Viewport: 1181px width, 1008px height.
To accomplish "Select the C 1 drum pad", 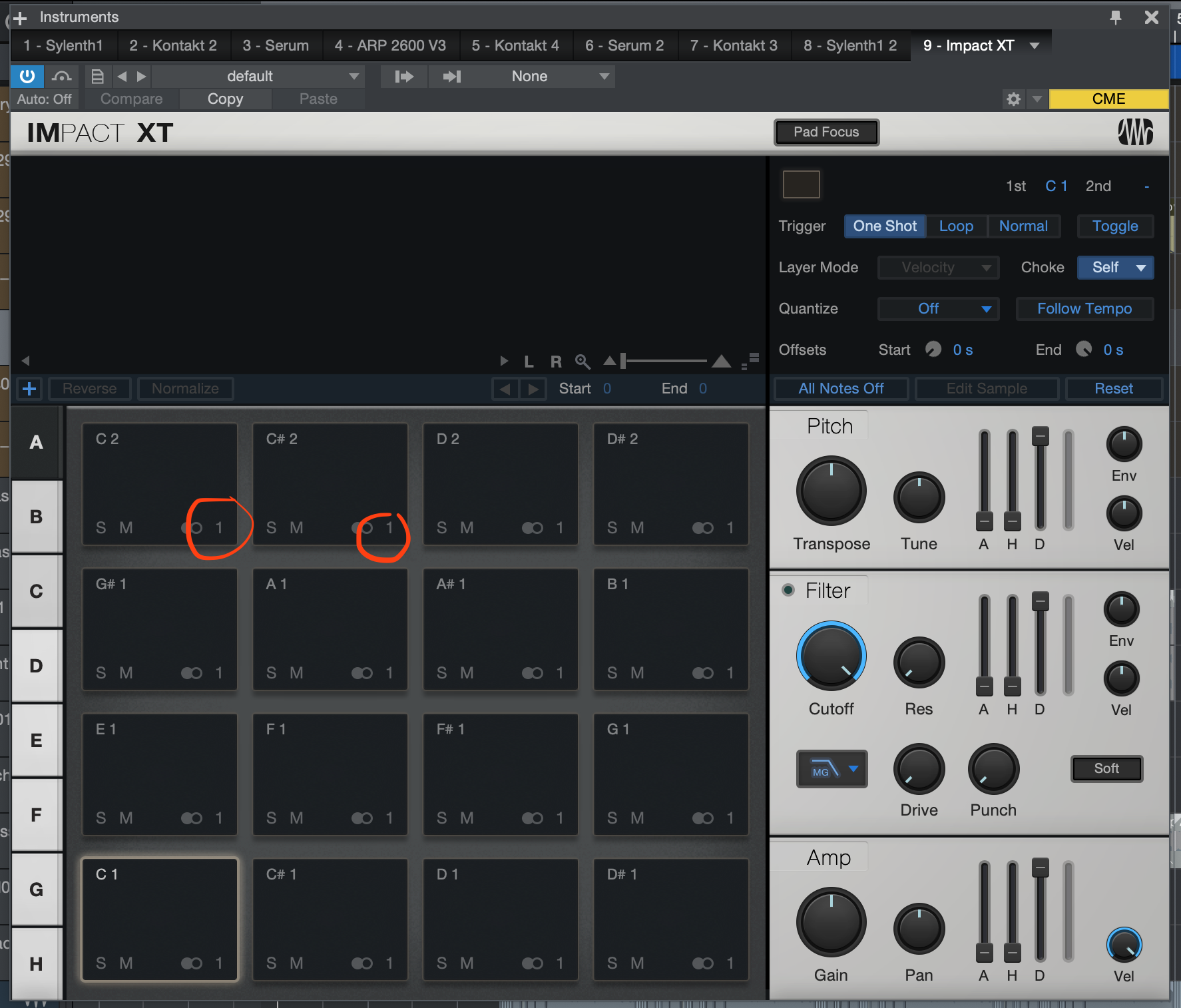I will click(160, 919).
